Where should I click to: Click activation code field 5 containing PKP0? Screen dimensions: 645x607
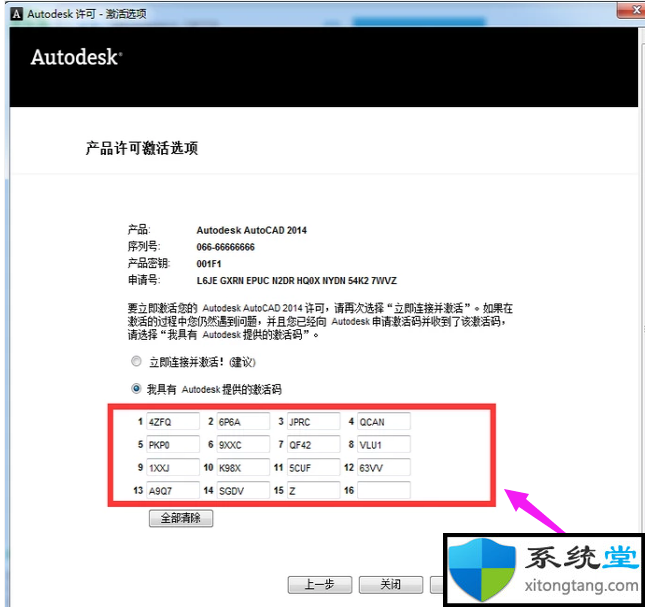coord(173,445)
